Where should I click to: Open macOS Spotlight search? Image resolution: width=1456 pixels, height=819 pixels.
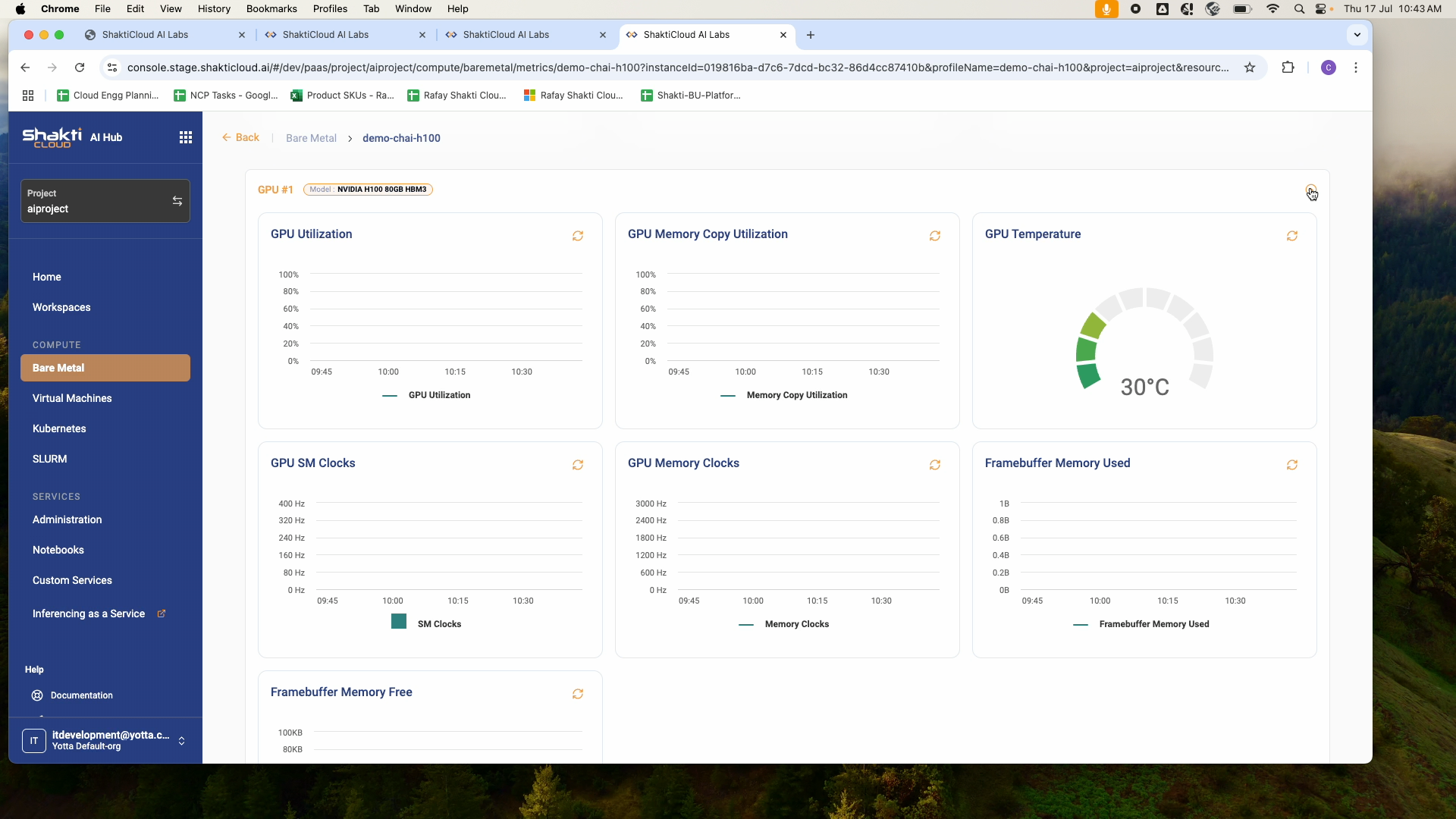(x=1299, y=9)
